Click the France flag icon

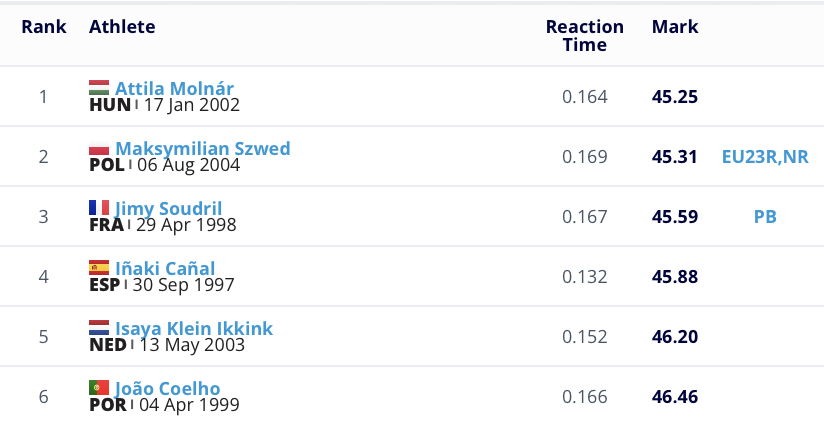pos(99,207)
